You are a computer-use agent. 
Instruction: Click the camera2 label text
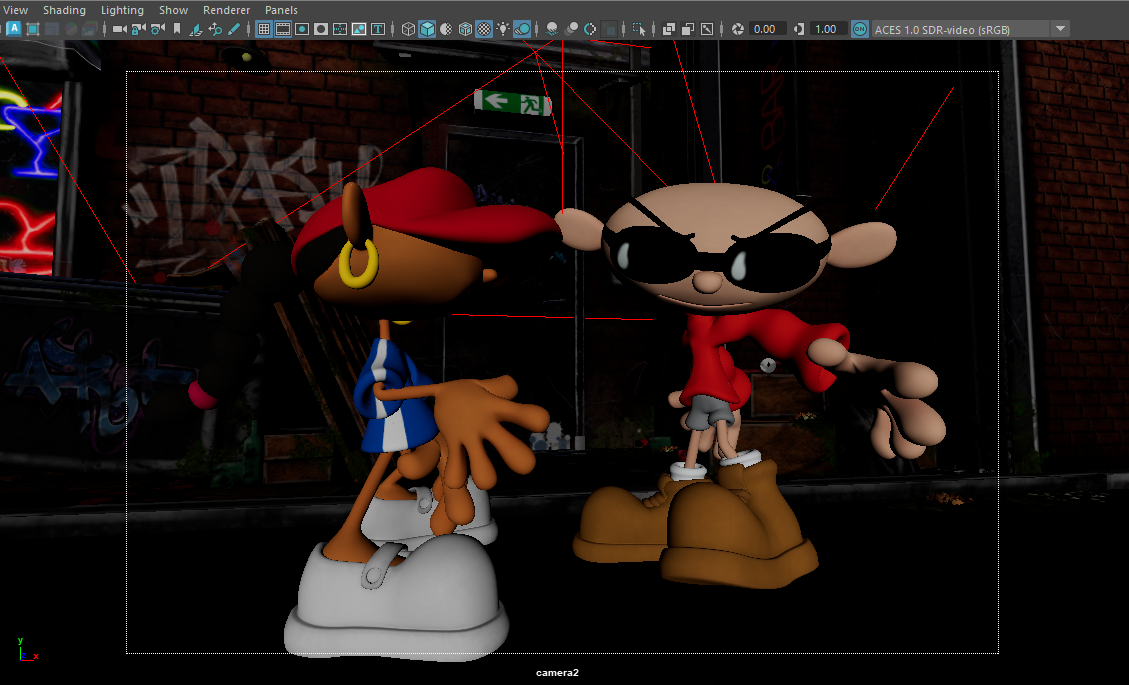557,672
